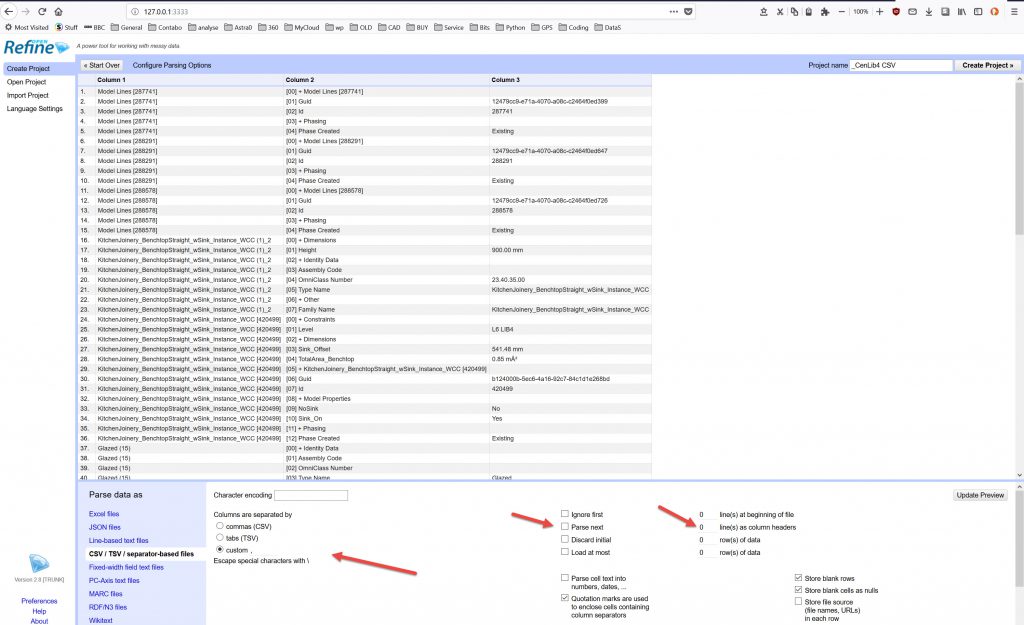Click the browser reload button

[x=40, y=11]
